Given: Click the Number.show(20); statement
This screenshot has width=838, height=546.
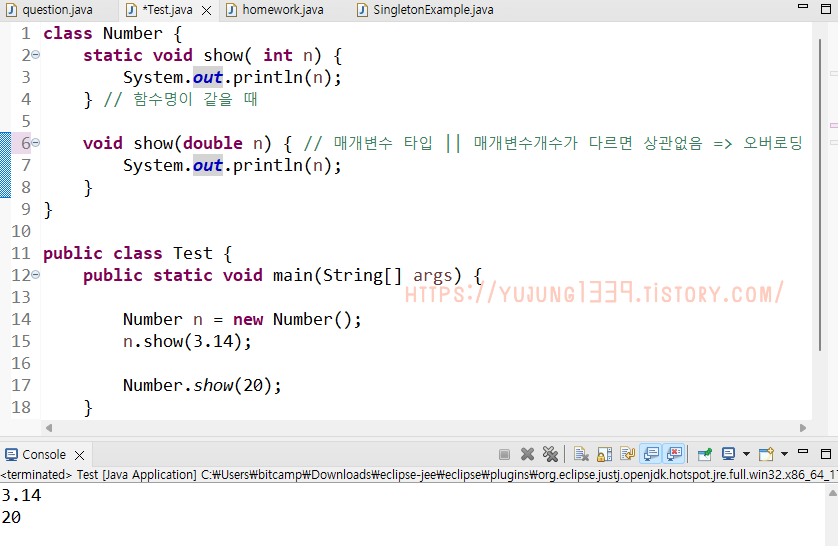Looking at the screenshot, I should pos(202,385).
